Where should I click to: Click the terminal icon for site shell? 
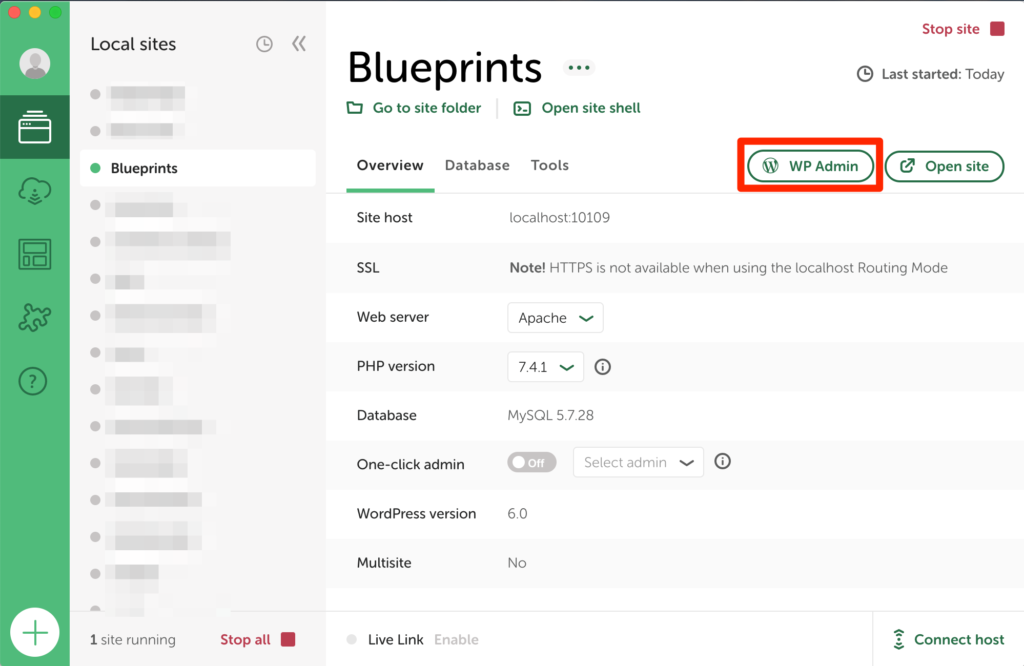(522, 108)
